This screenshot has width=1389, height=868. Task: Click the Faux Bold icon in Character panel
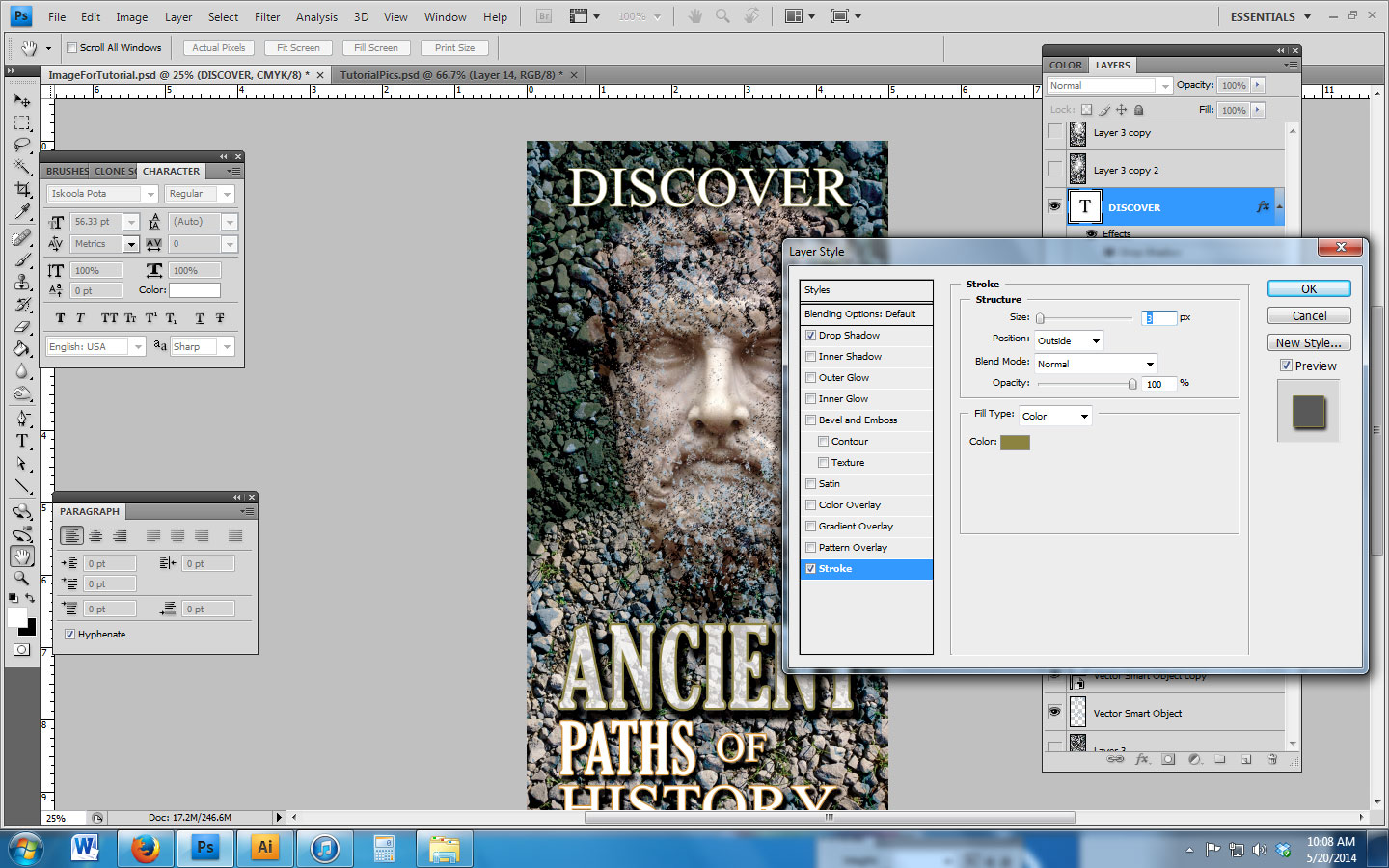pyautogui.click(x=60, y=318)
